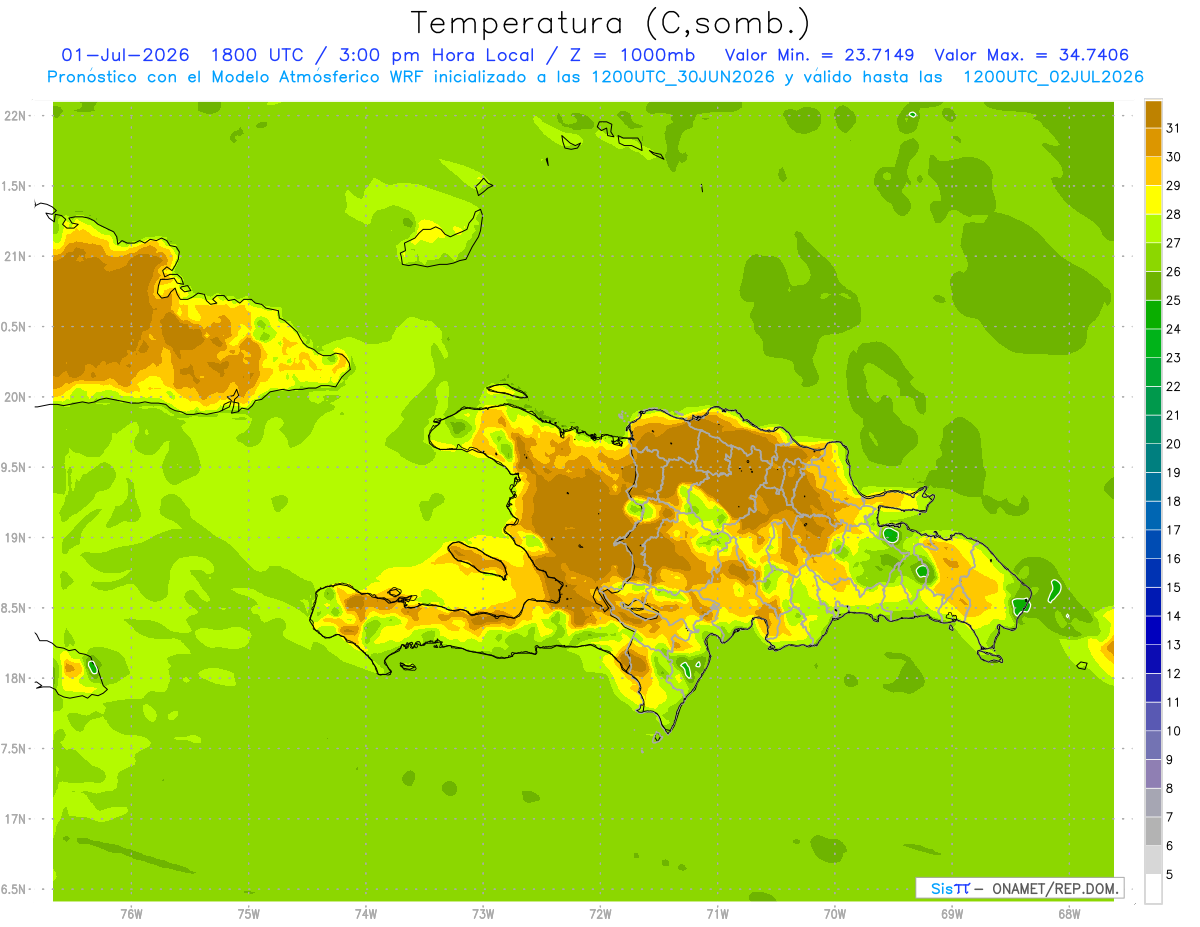The height and width of the screenshot is (927, 1200).
Task: Click the "19N" latitude label
Action: tap(15, 537)
